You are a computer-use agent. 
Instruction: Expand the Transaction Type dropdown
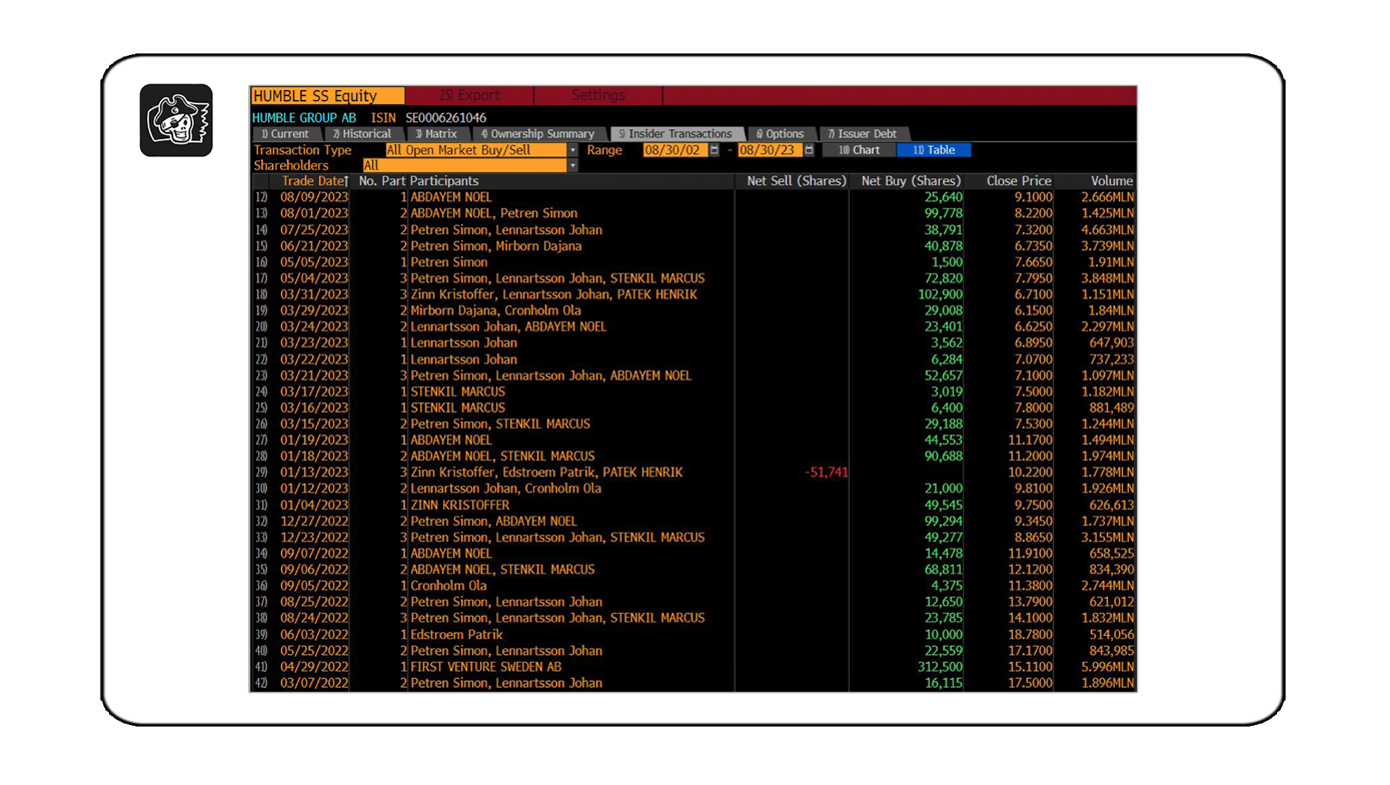pos(572,150)
